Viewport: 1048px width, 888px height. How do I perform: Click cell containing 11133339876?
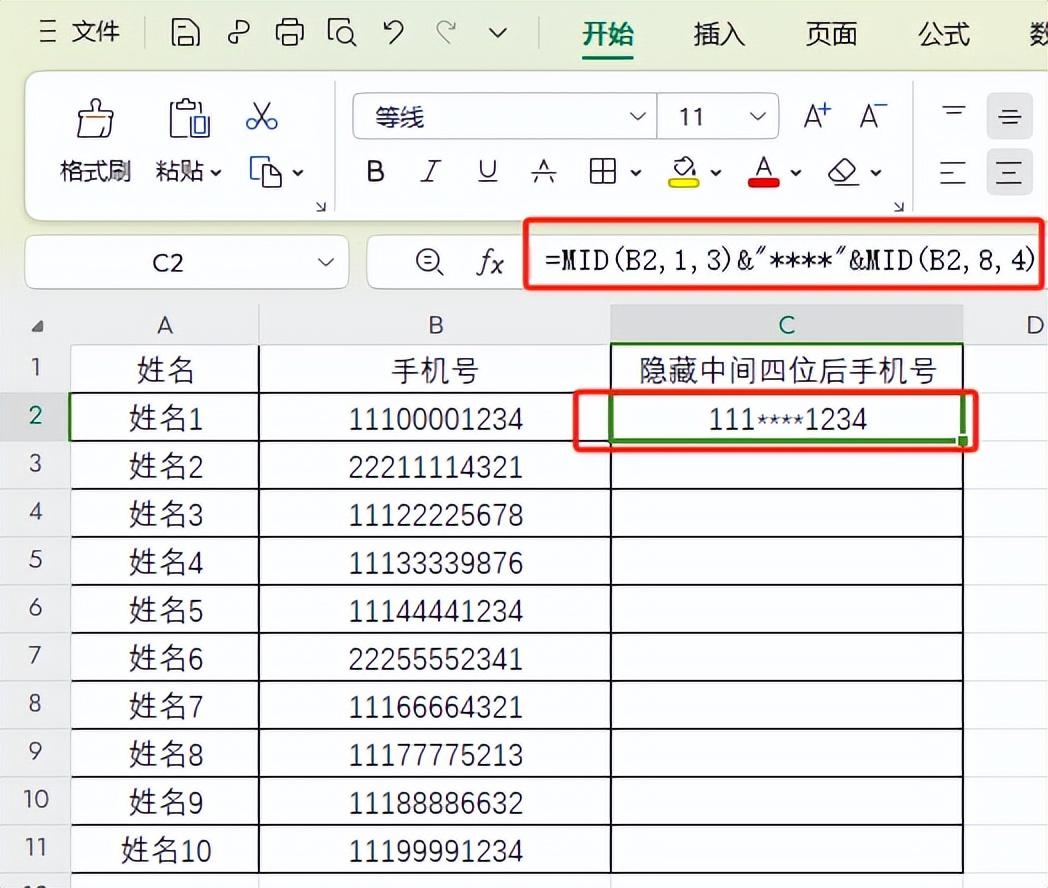(x=435, y=562)
